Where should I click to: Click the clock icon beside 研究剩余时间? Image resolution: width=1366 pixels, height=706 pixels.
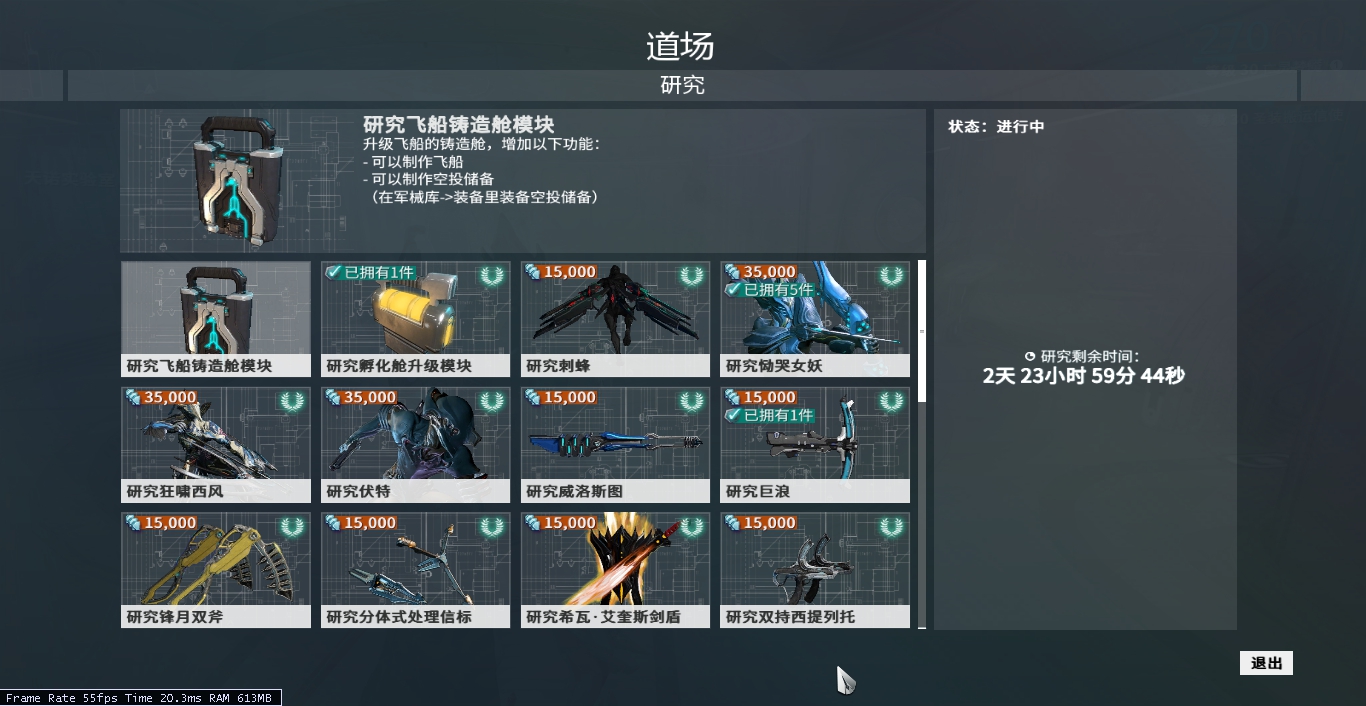point(1030,356)
